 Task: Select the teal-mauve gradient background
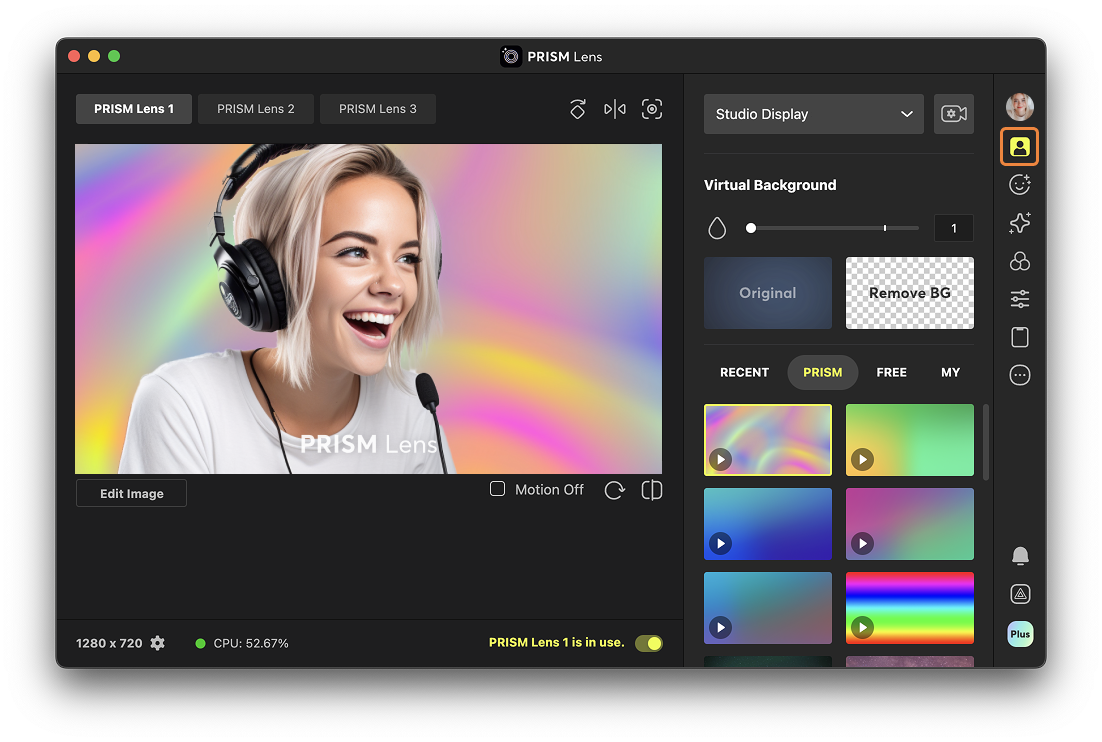click(x=767, y=608)
